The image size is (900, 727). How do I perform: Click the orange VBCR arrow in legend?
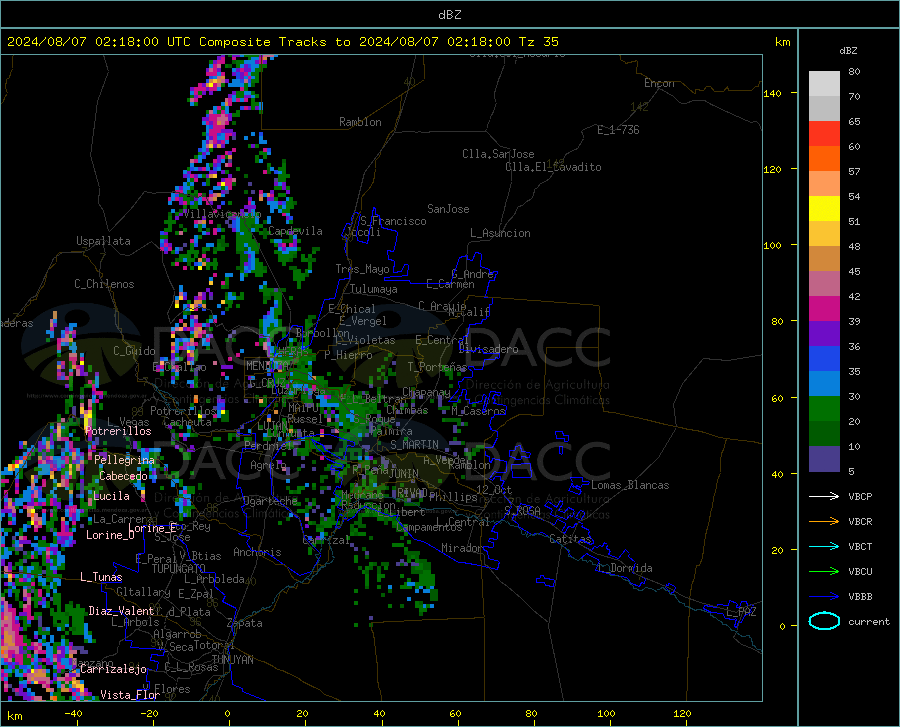coord(824,521)
